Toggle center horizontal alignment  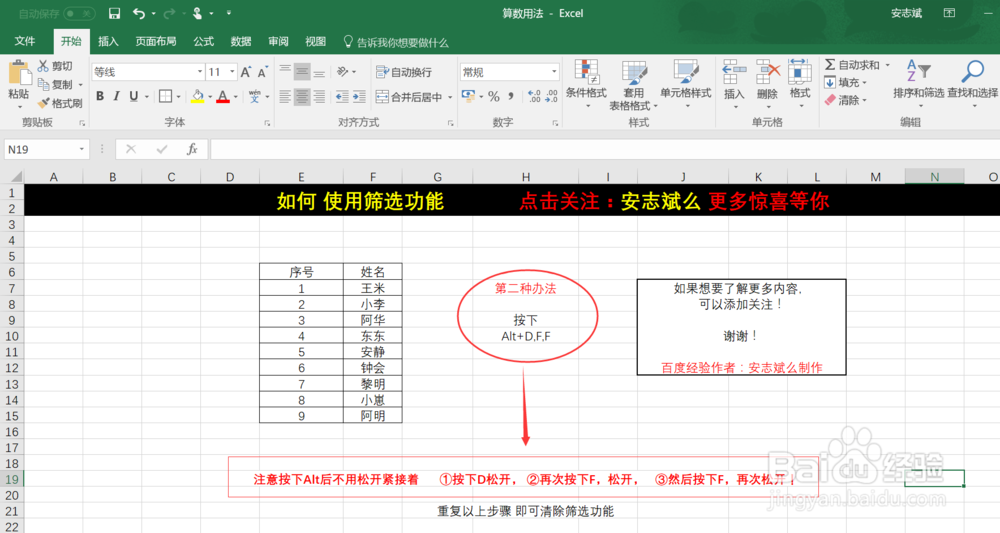coord(302,97)
